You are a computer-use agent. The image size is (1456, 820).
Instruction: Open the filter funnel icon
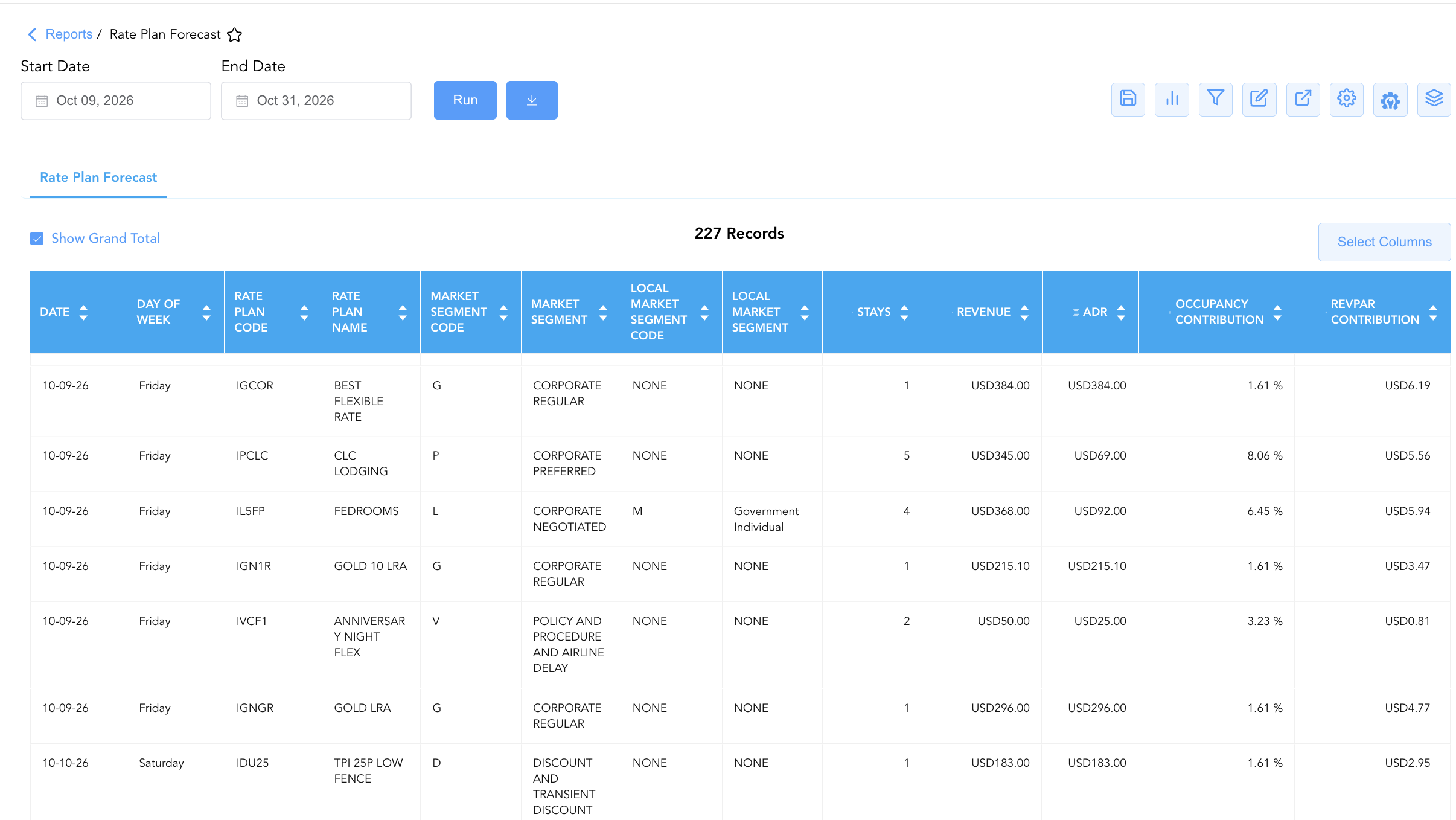click(1215, 100)
